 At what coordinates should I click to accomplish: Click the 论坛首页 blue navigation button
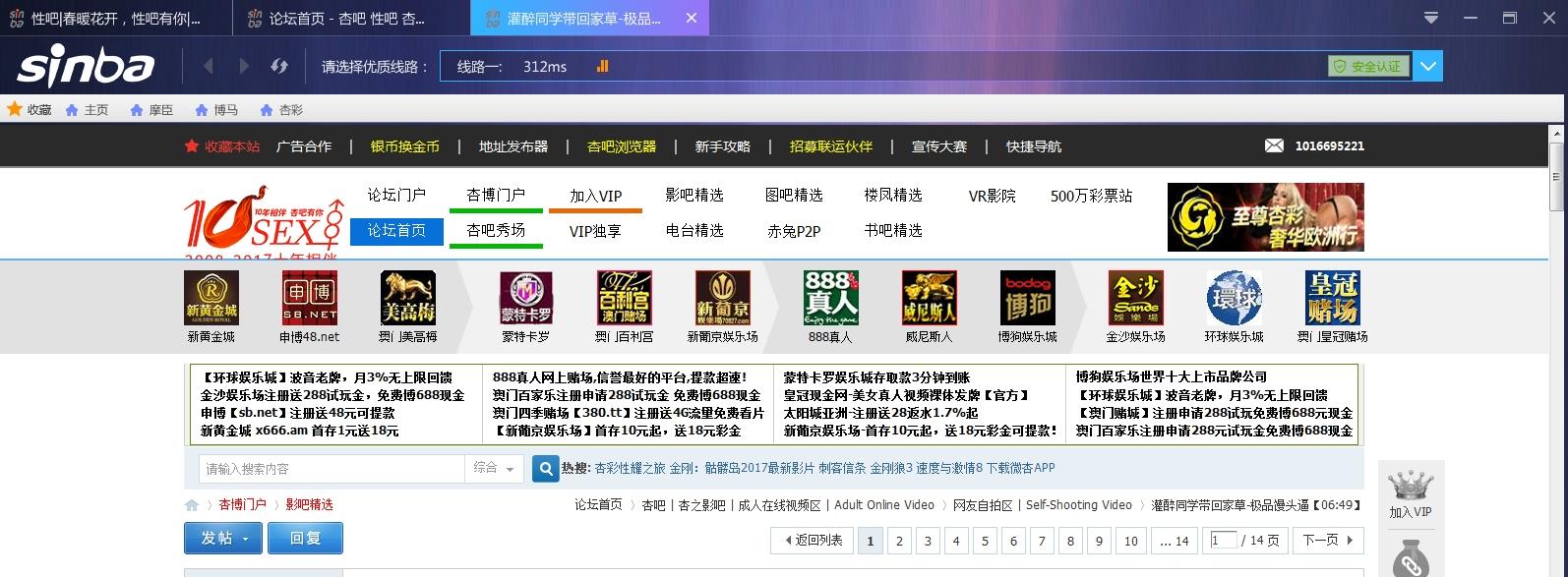(x=397, y=231)
